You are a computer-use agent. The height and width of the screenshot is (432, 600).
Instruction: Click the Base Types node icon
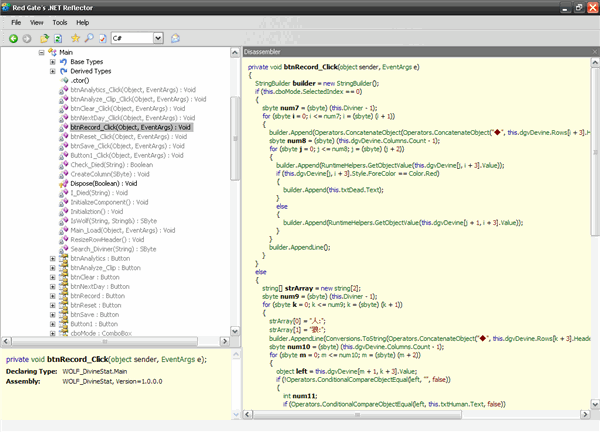pos(64,62)
